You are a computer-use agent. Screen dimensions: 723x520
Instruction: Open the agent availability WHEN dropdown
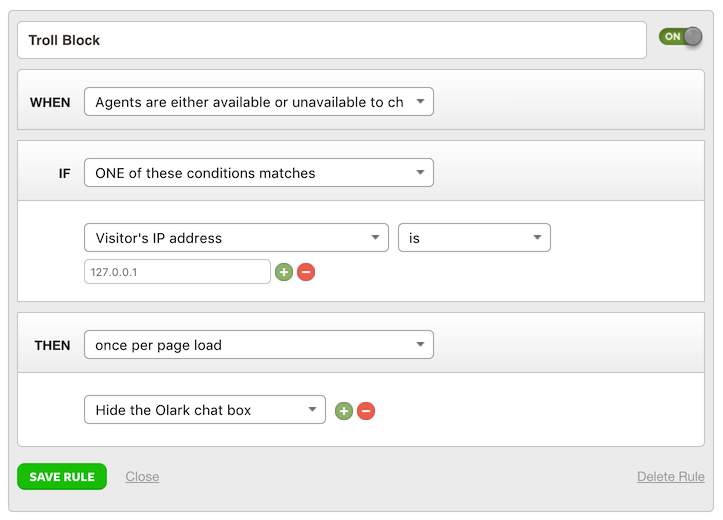(259, 102)
